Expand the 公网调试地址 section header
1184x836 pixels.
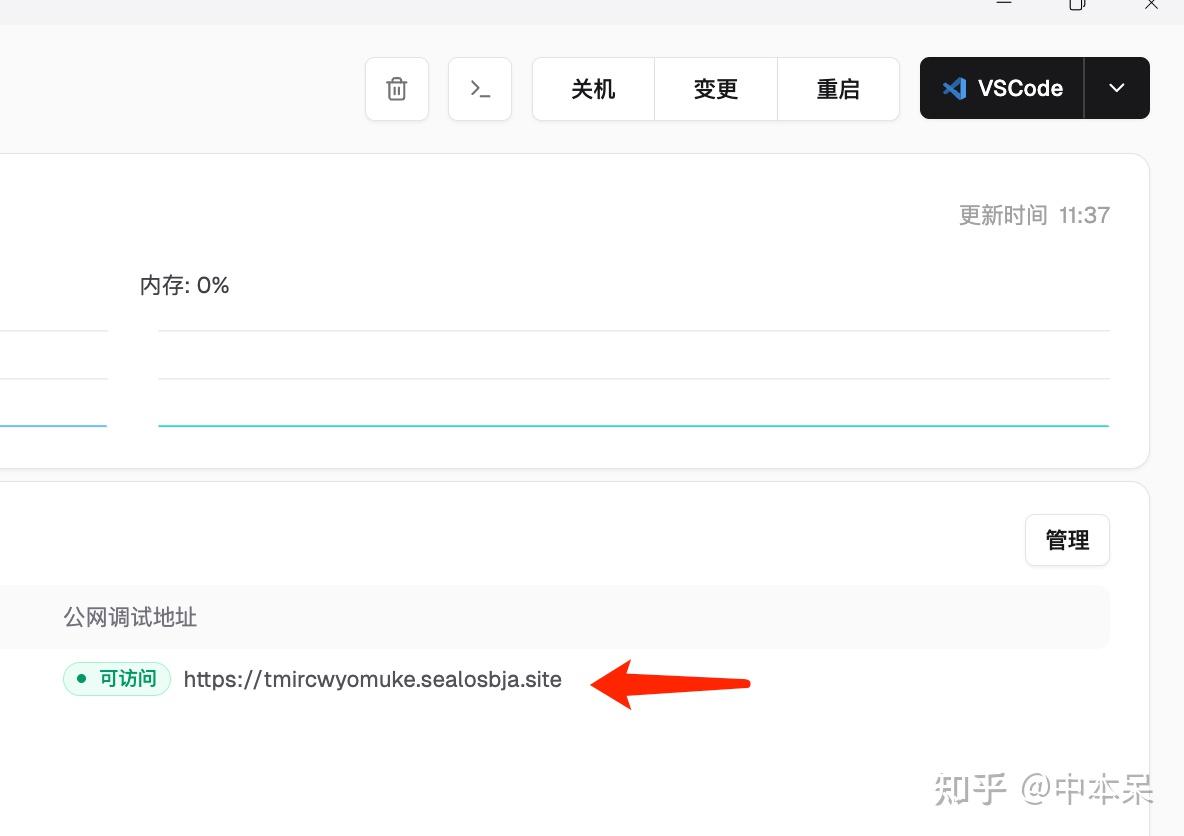click(129, 617)
